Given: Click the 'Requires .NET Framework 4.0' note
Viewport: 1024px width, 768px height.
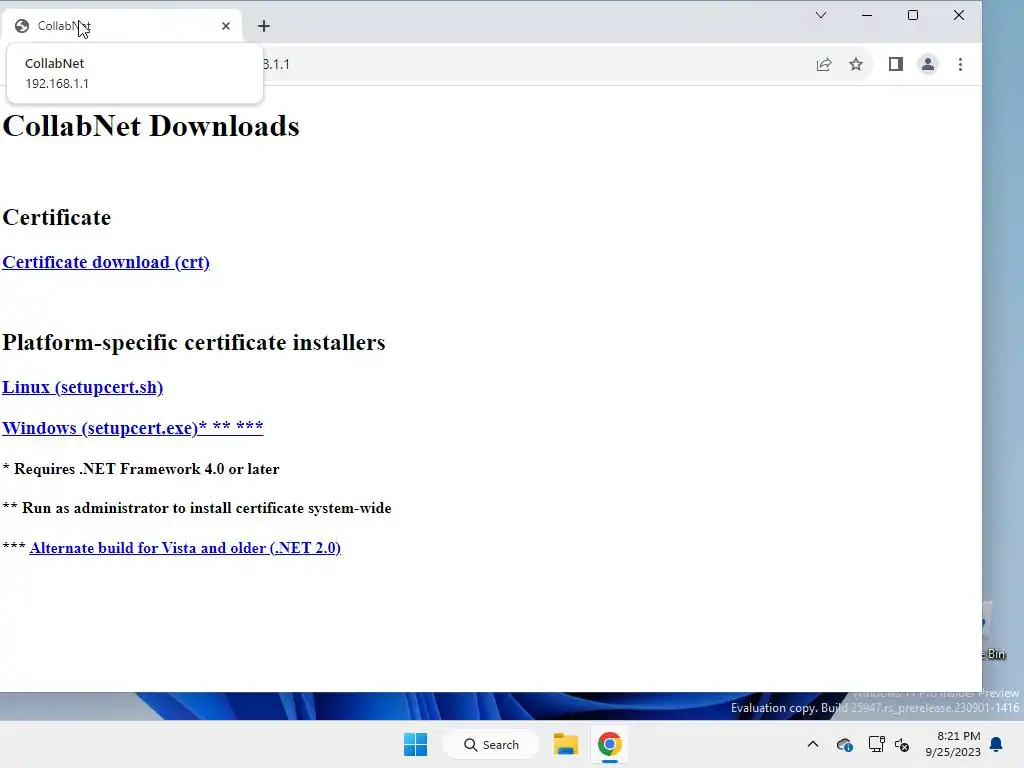Looking at the screenshot, I should click(x=140, y=469).
